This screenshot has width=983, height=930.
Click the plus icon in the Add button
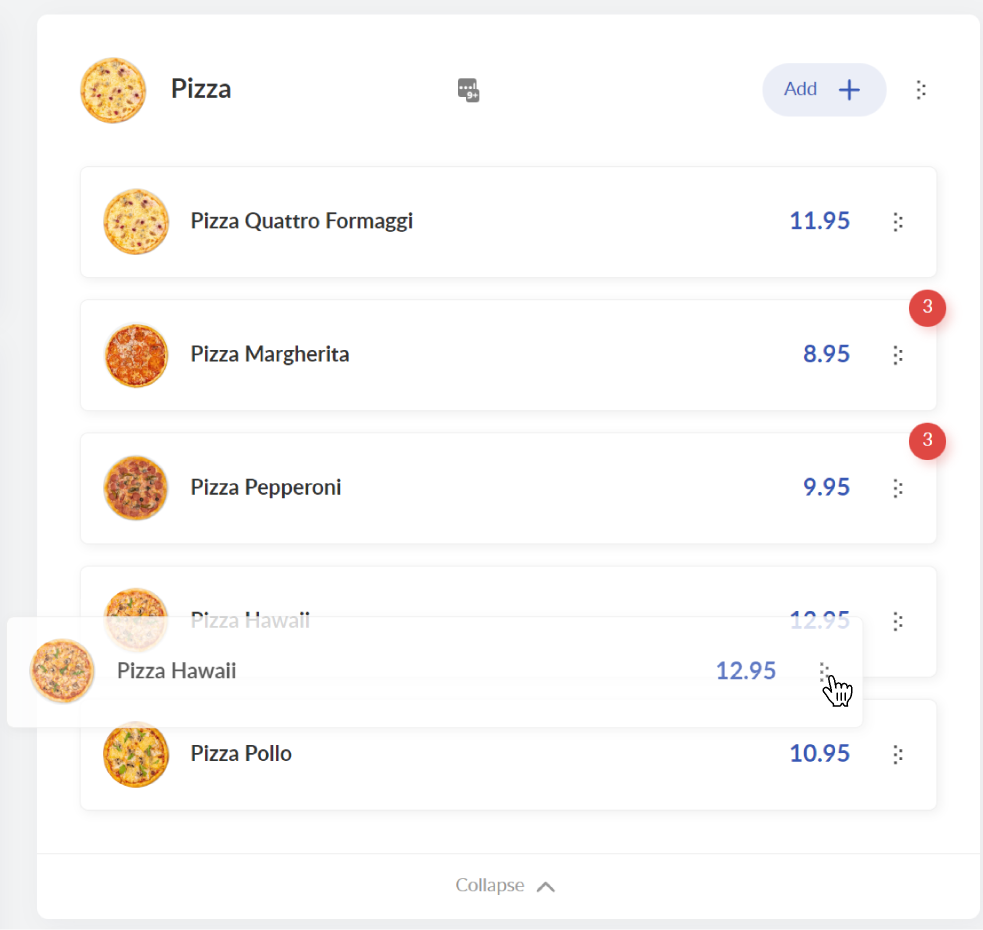(x=849, y=90)
